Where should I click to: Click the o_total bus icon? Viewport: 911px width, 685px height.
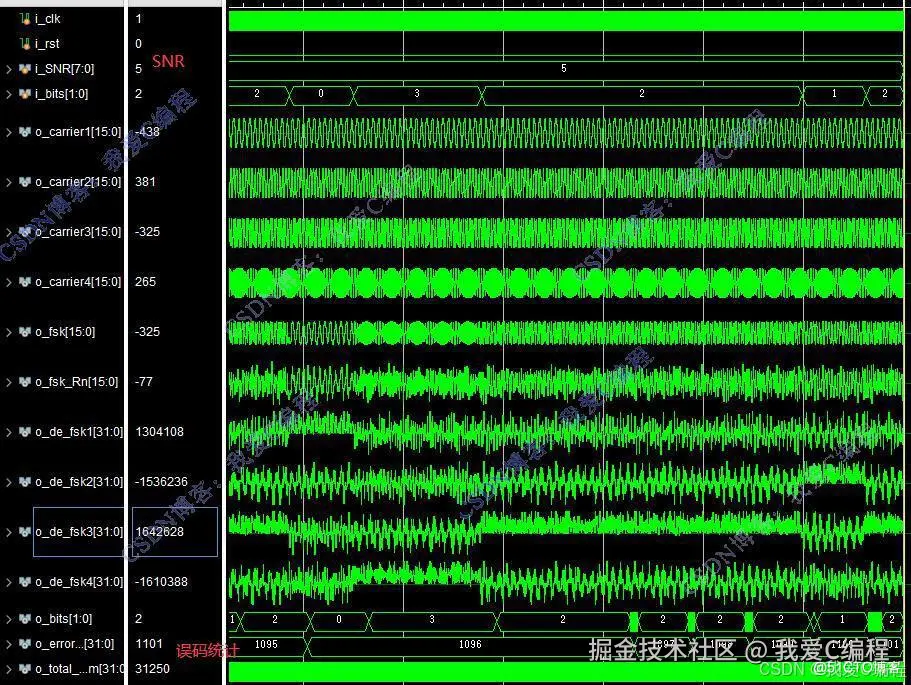24,669
